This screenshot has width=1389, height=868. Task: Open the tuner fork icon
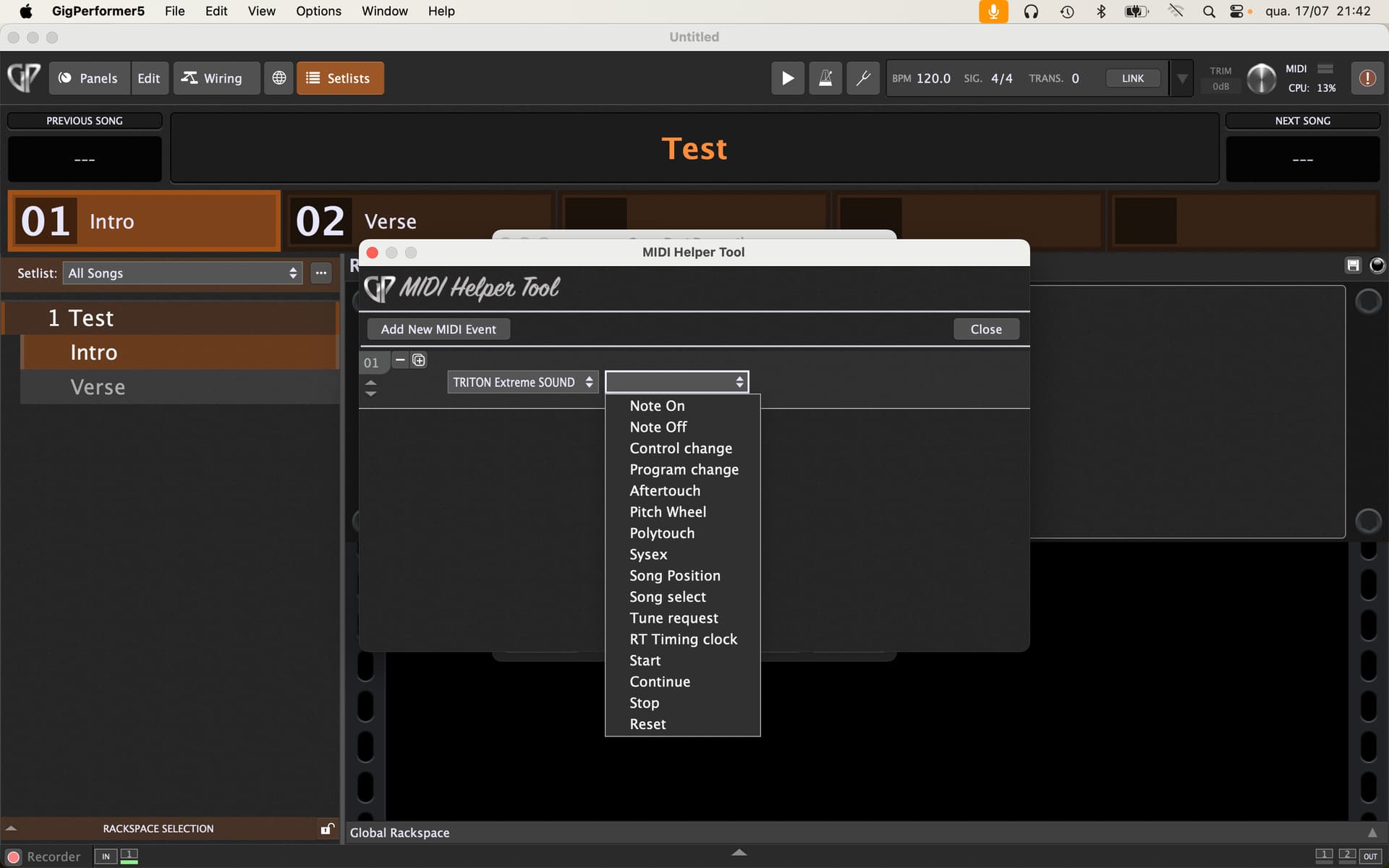pyautogui.click(x=863, y=78)
